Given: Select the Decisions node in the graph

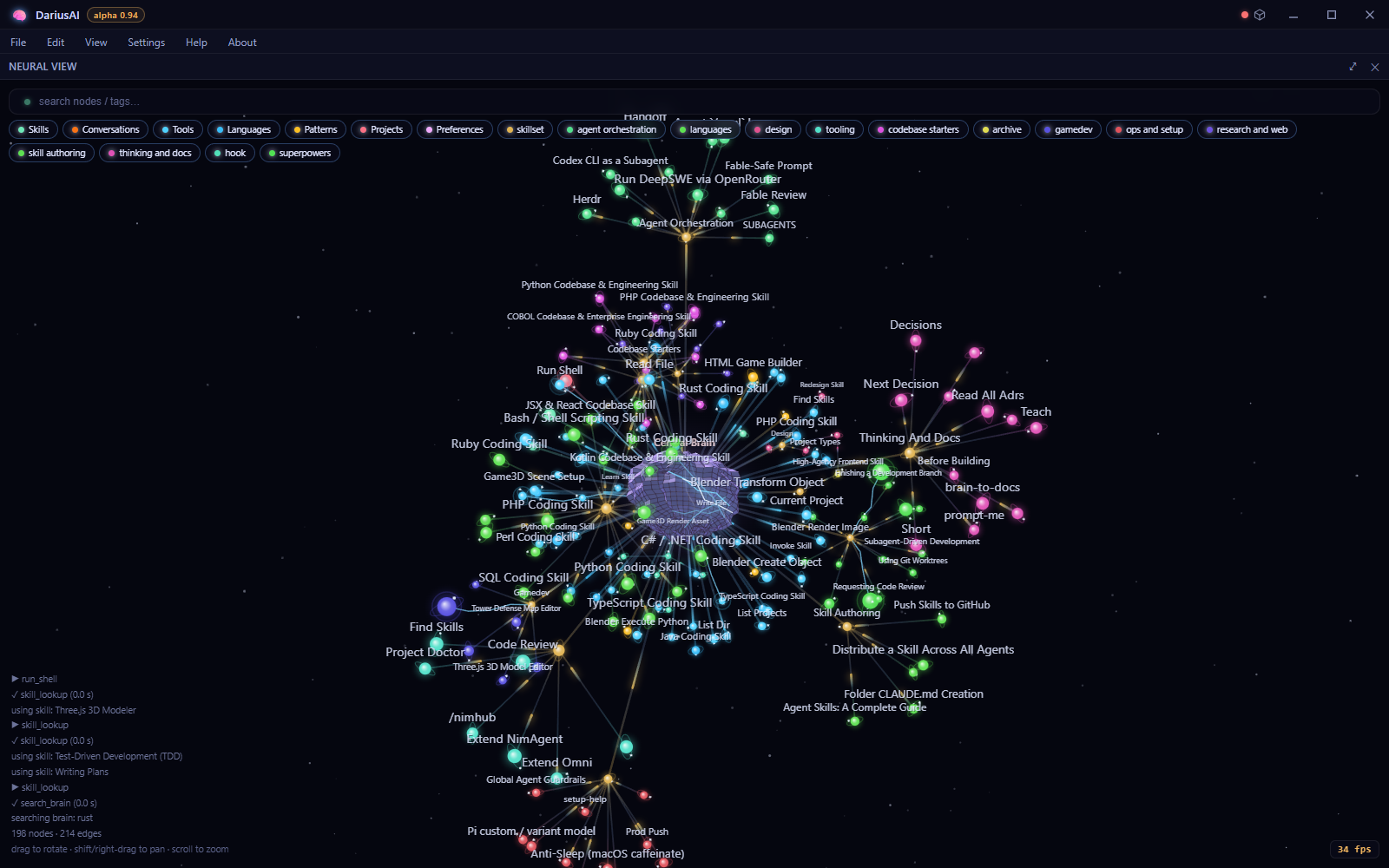Looking at the screenshot, I should (x=915, y=341).
